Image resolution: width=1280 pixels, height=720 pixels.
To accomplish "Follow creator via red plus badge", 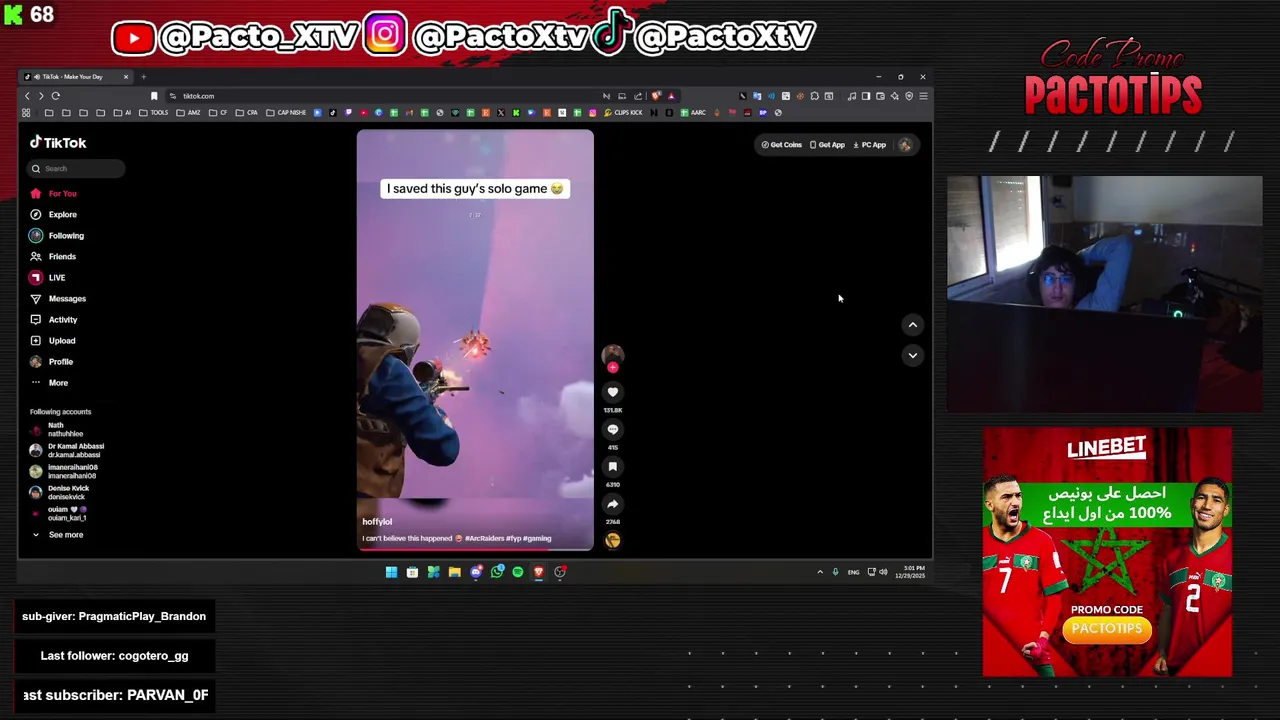I will [613, 367].
